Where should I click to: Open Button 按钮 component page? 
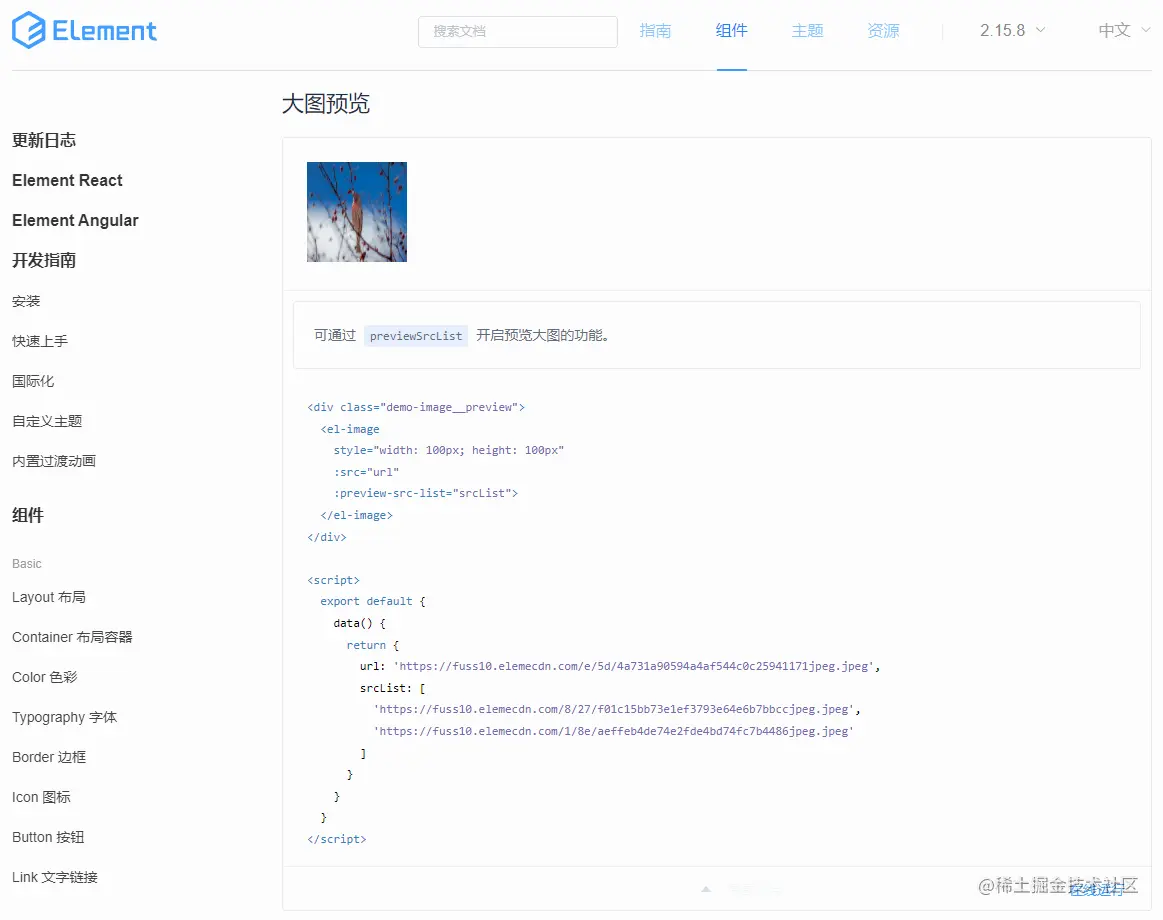(x=48, y=838)
